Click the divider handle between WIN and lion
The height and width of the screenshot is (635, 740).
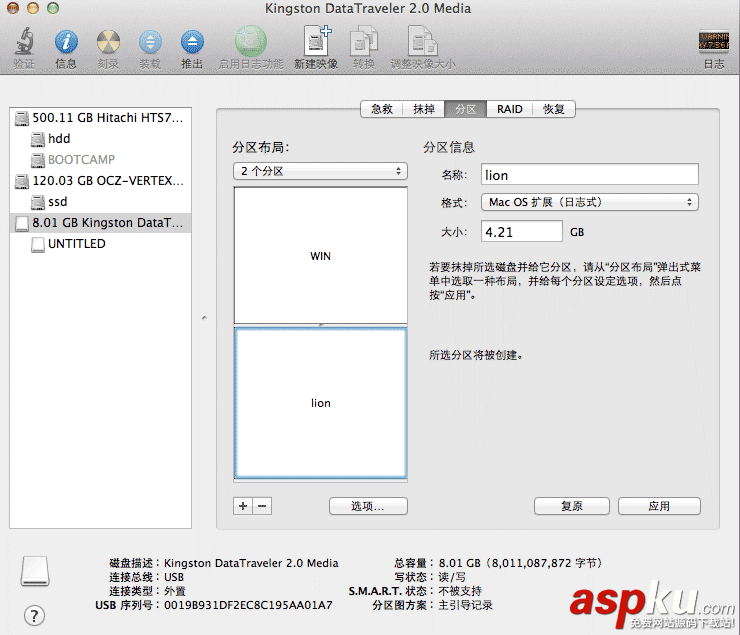coord(320,325)
